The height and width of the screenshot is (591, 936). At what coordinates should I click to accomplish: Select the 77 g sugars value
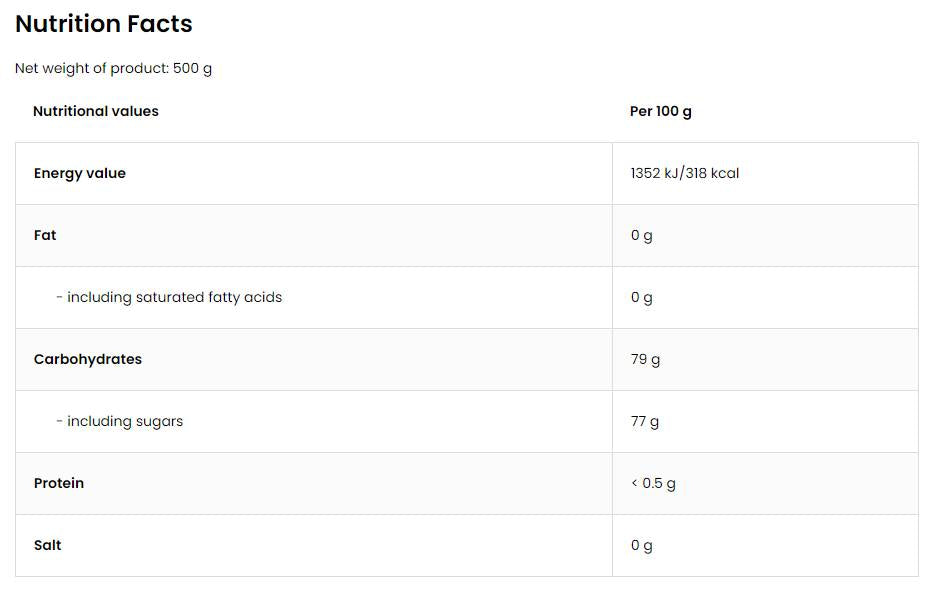pos(645,421)
